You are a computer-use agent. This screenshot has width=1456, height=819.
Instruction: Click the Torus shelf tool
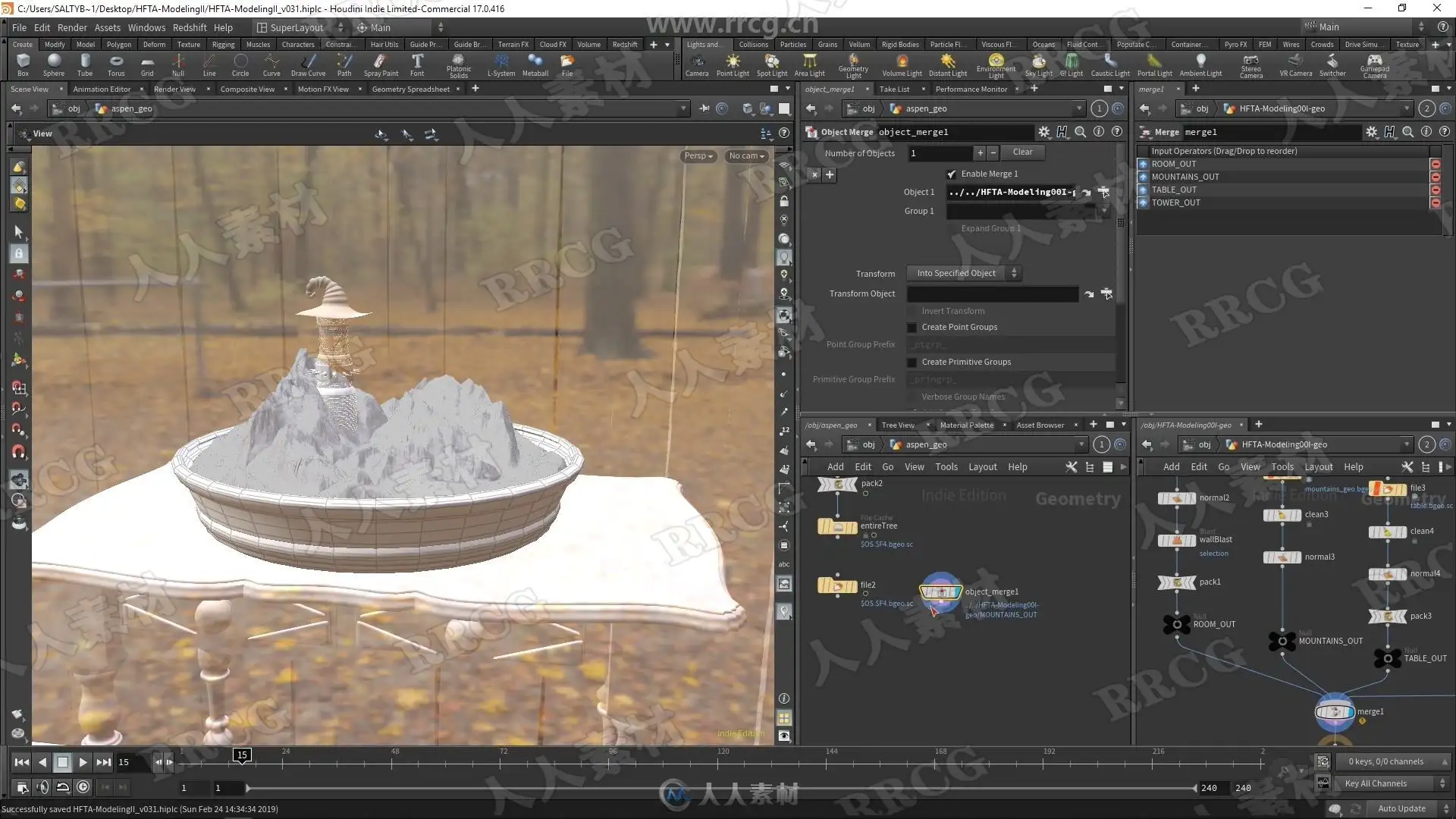(x=115, y=64)
